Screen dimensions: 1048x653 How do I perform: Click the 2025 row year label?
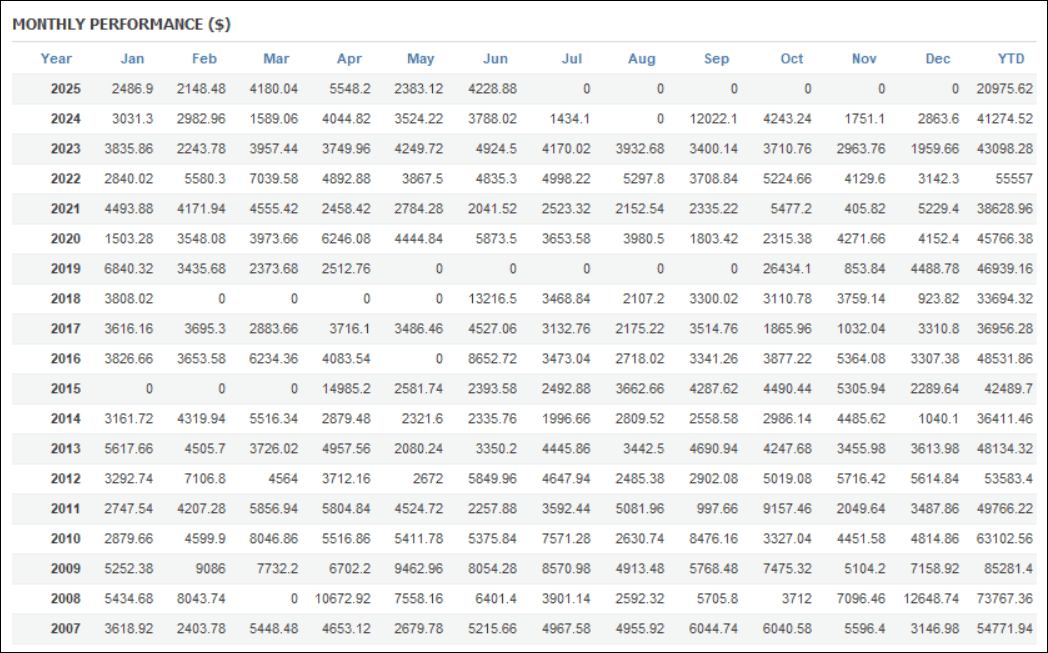[x=66, y=89]
